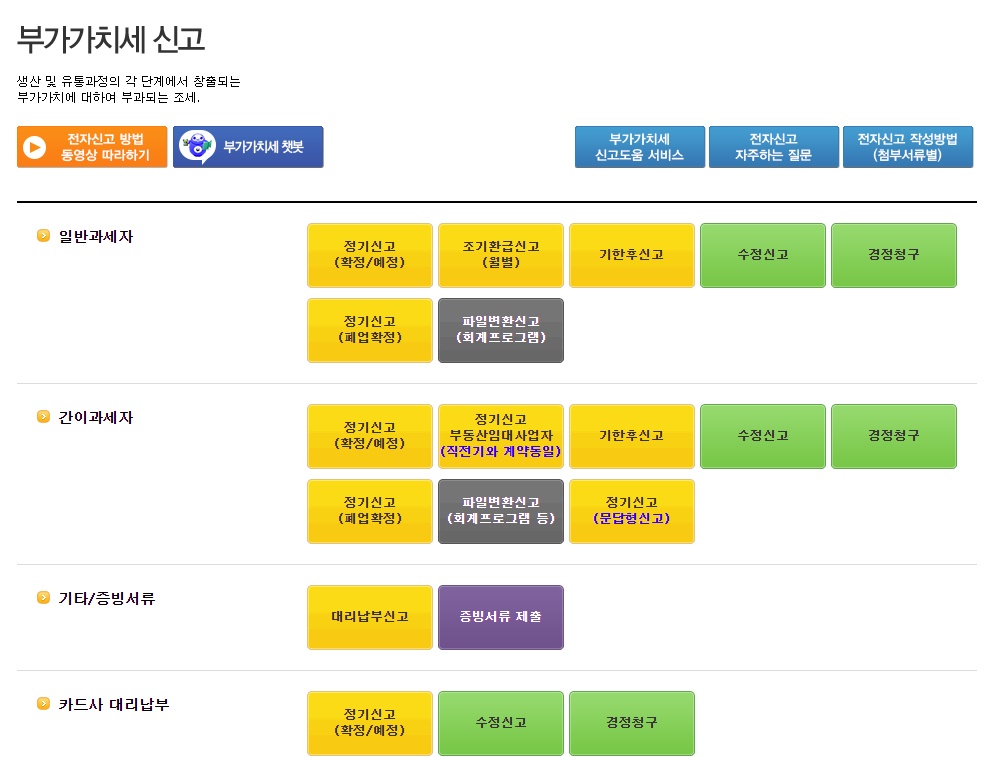
Task: Click the bullet icon next to 일반과세자
Action: pyautogui.click(x=43, y=236)
